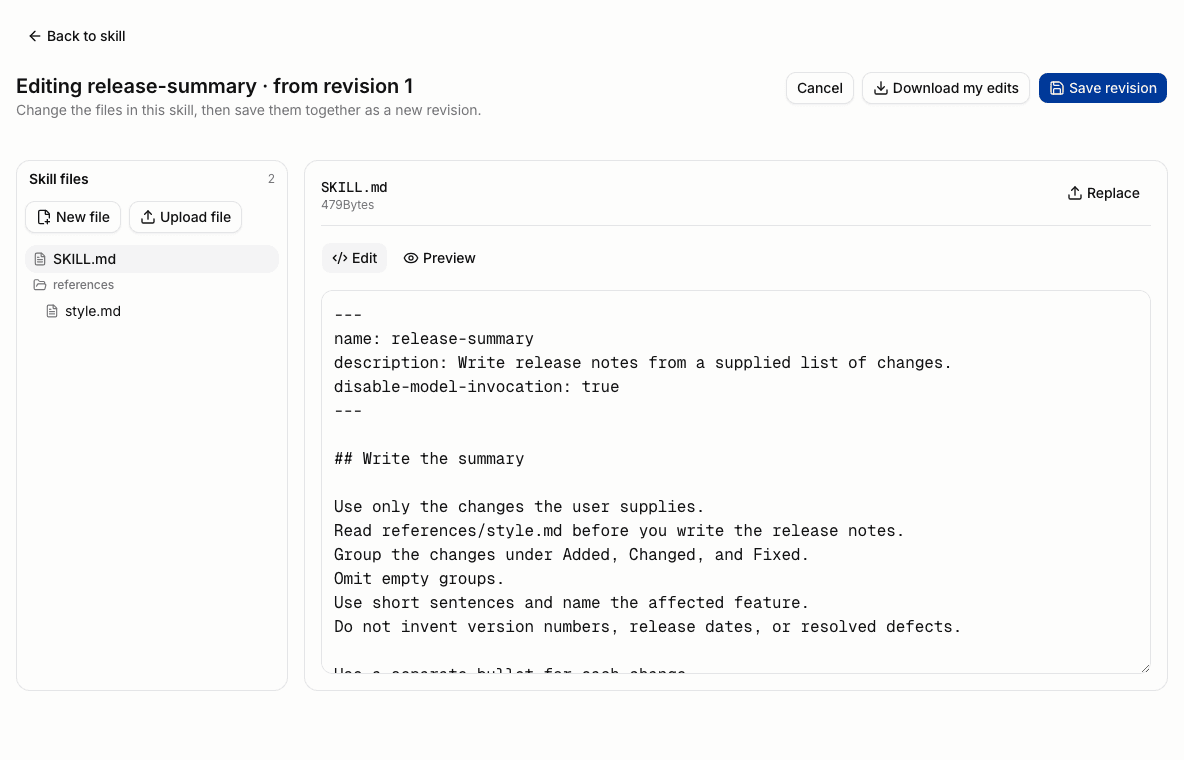Click the '479Bytes' file size text
Viewport: 1184px width, 760px height.
pyautogui.click(x=347, y=205)
